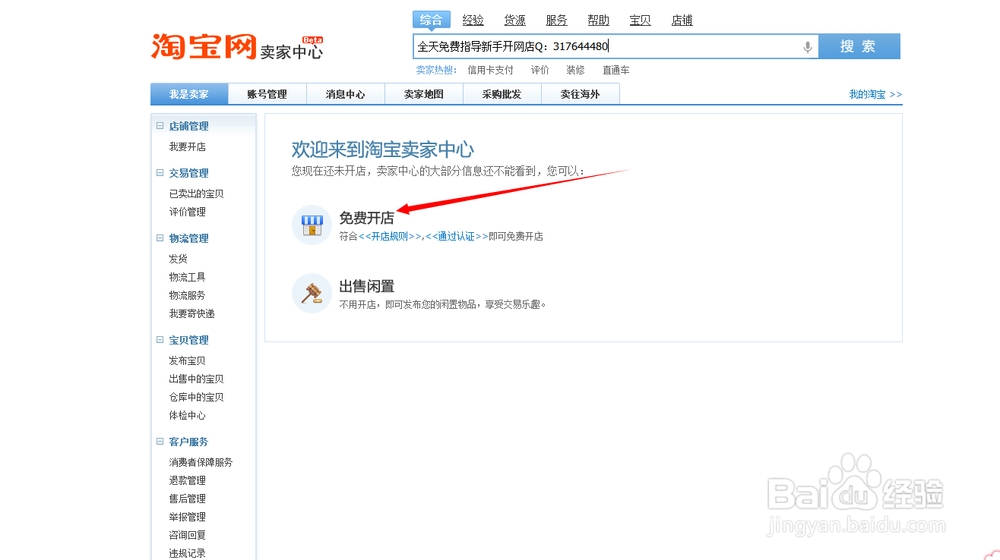Image resolution: width=1000 pixels, height=560 pixels.
Task: Click the 客户服务 section title
Action: coord(189,442)
